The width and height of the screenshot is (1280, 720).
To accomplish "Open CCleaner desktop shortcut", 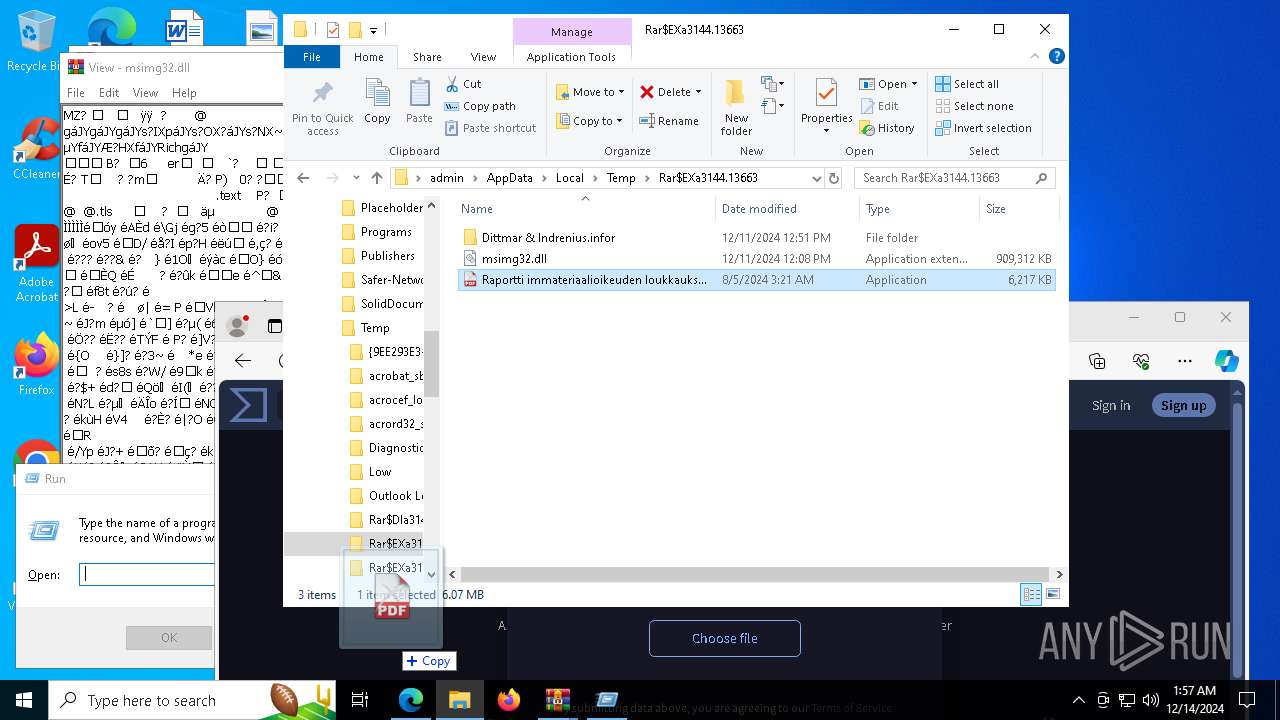I will (x=37, y=148).
